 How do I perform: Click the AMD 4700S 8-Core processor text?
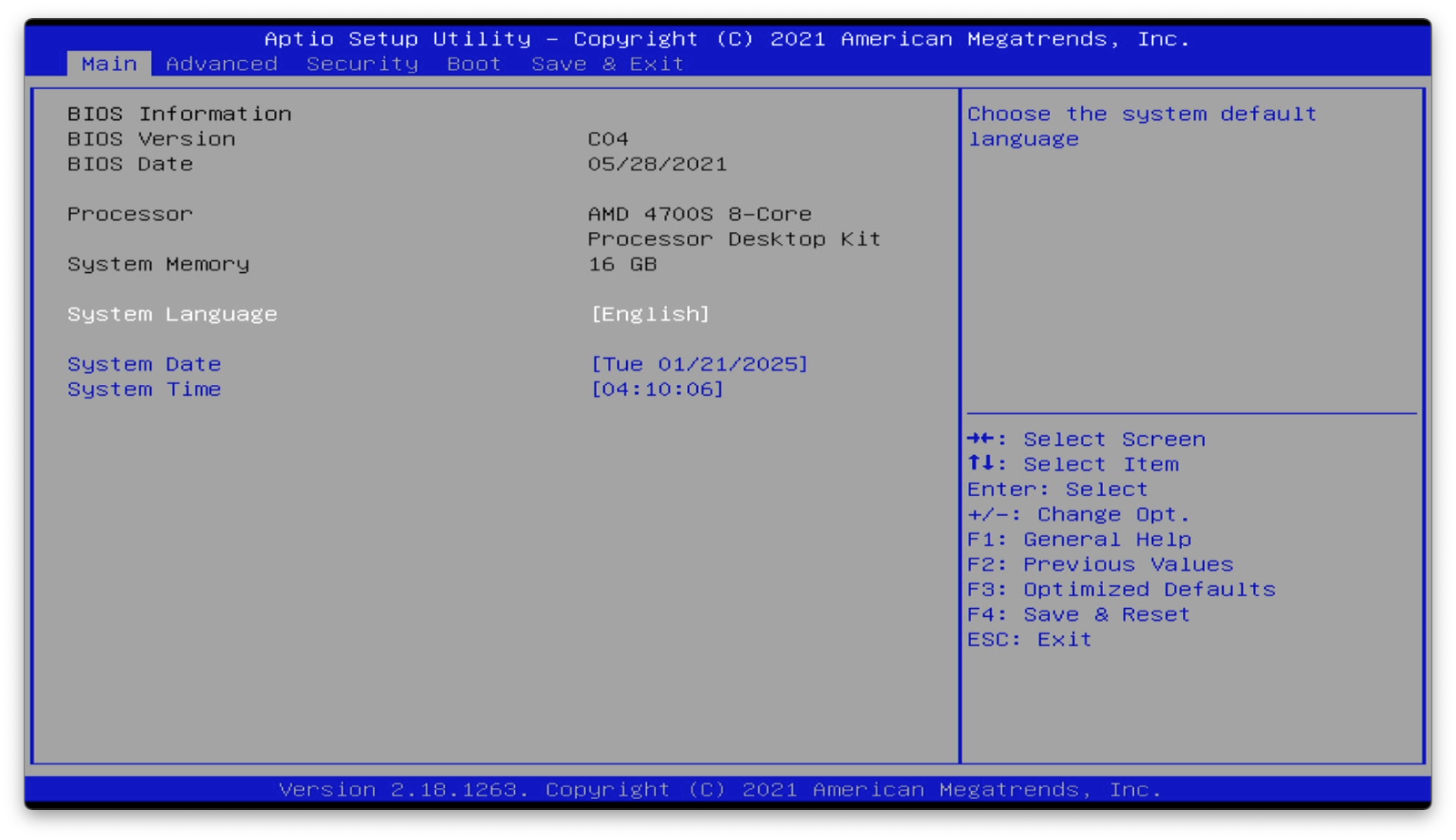click(733, 227)
